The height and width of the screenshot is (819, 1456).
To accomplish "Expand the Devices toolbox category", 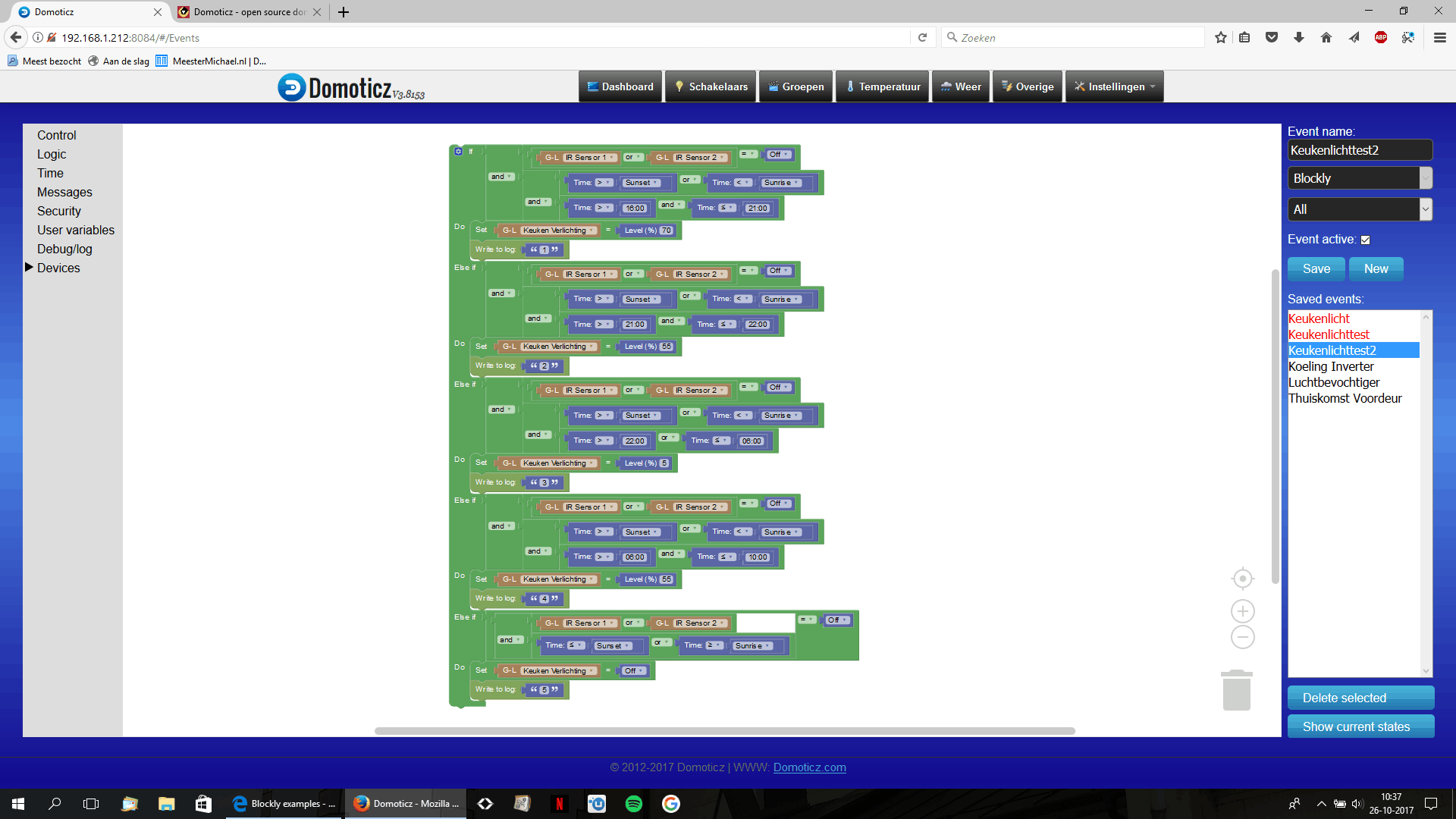I will 58,268.
